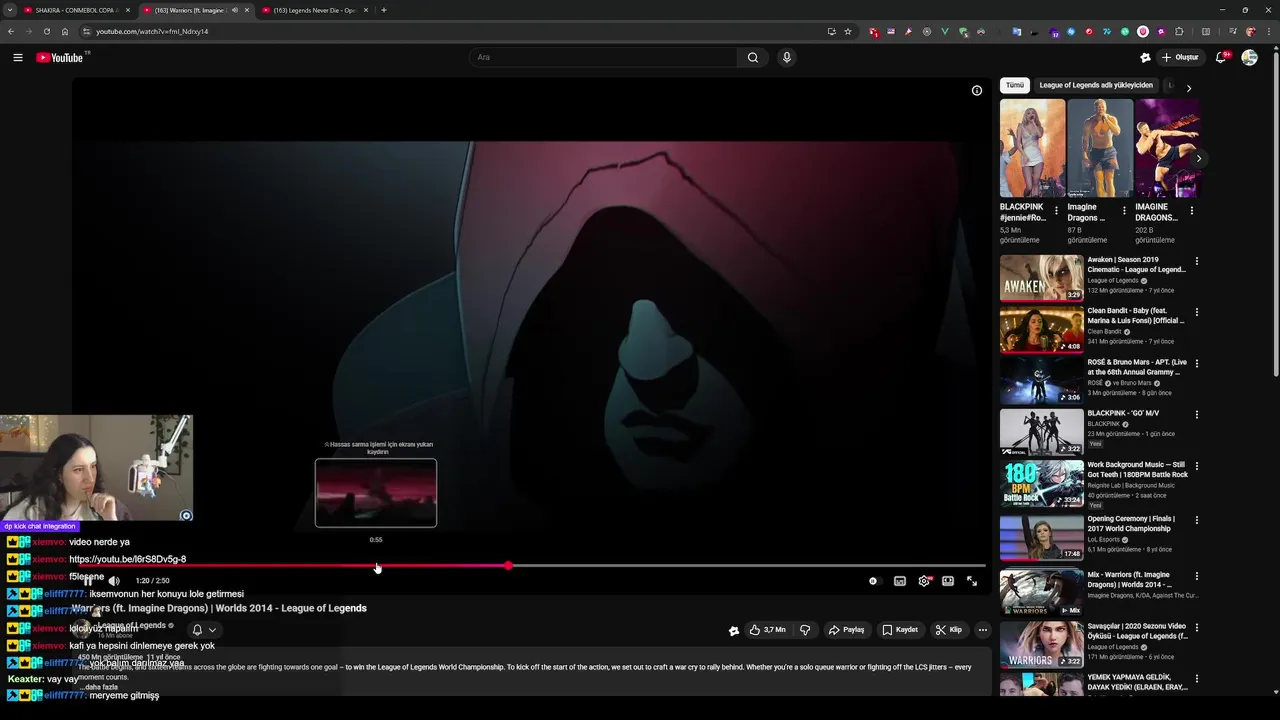Open Awaken Season 2019 Cinematic video
The height and width of the screenshot is (720, 1280).
pyautogui.click(x=1041, y=278)
